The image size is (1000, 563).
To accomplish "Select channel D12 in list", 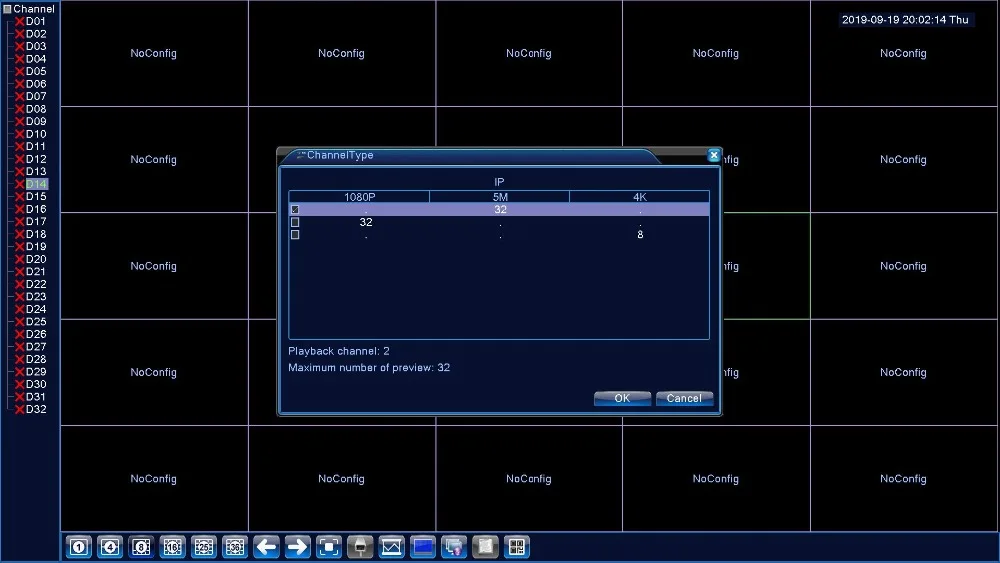I will click(36, 159).
